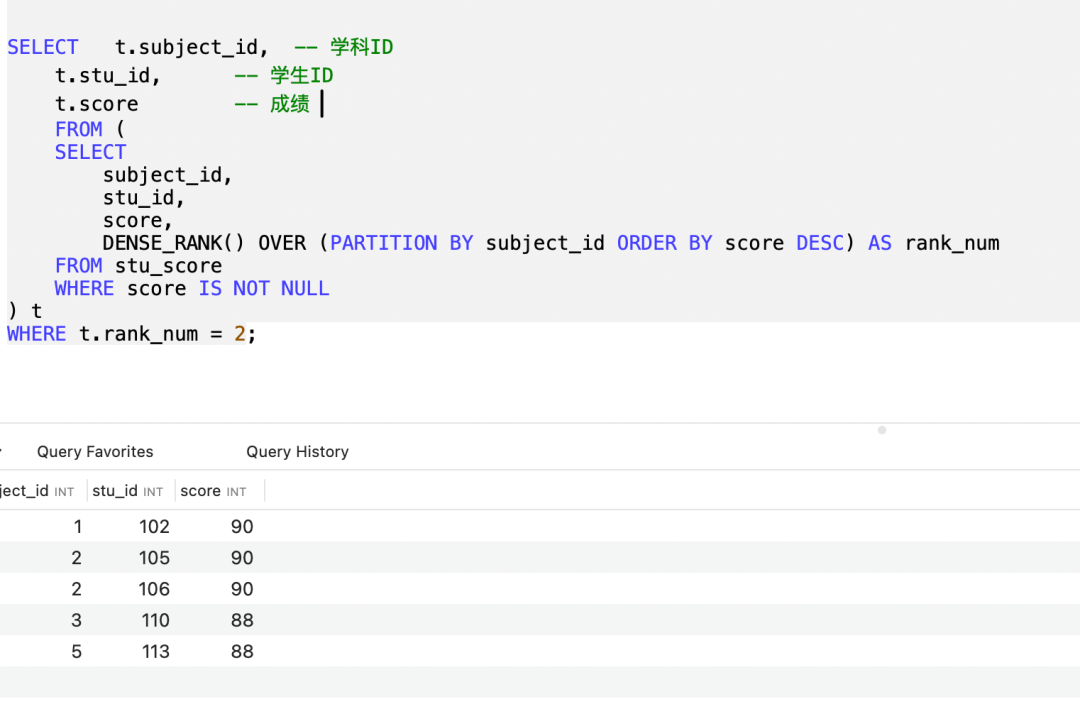Image resolution: width=1080 pixels, height=704 pixels.
Task: Click the PARTITION BY keyword
Action: (402, 243)
